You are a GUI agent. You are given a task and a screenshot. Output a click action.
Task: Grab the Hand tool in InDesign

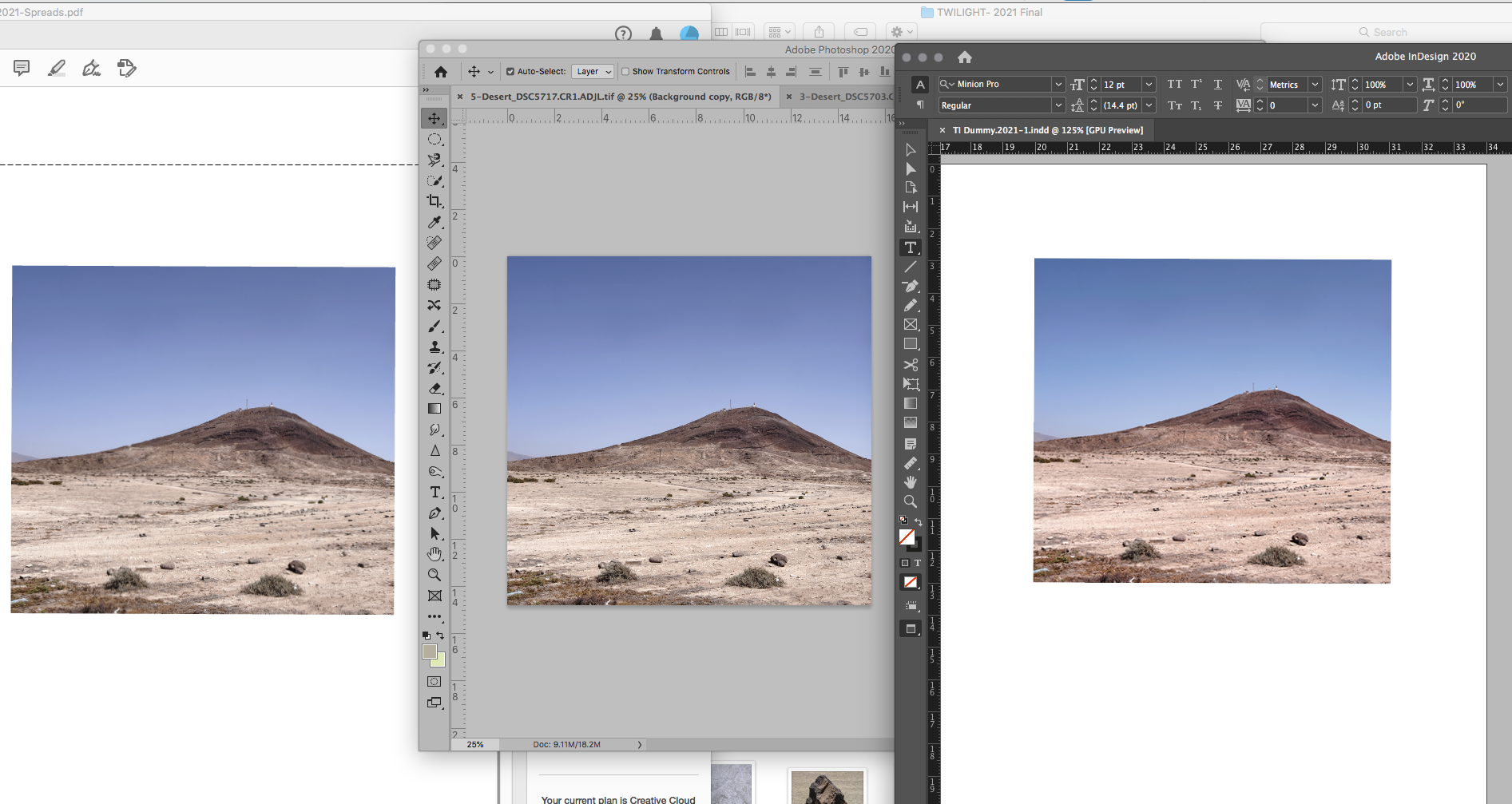point(911,481)
